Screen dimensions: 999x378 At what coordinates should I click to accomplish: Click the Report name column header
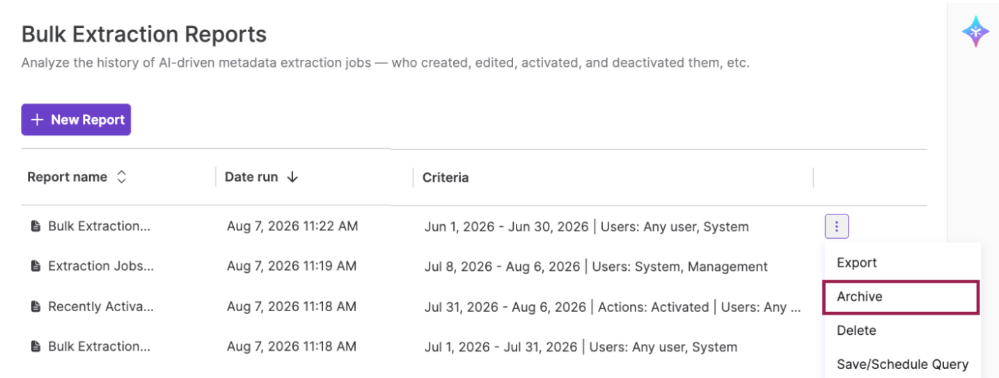coord(67,177)
